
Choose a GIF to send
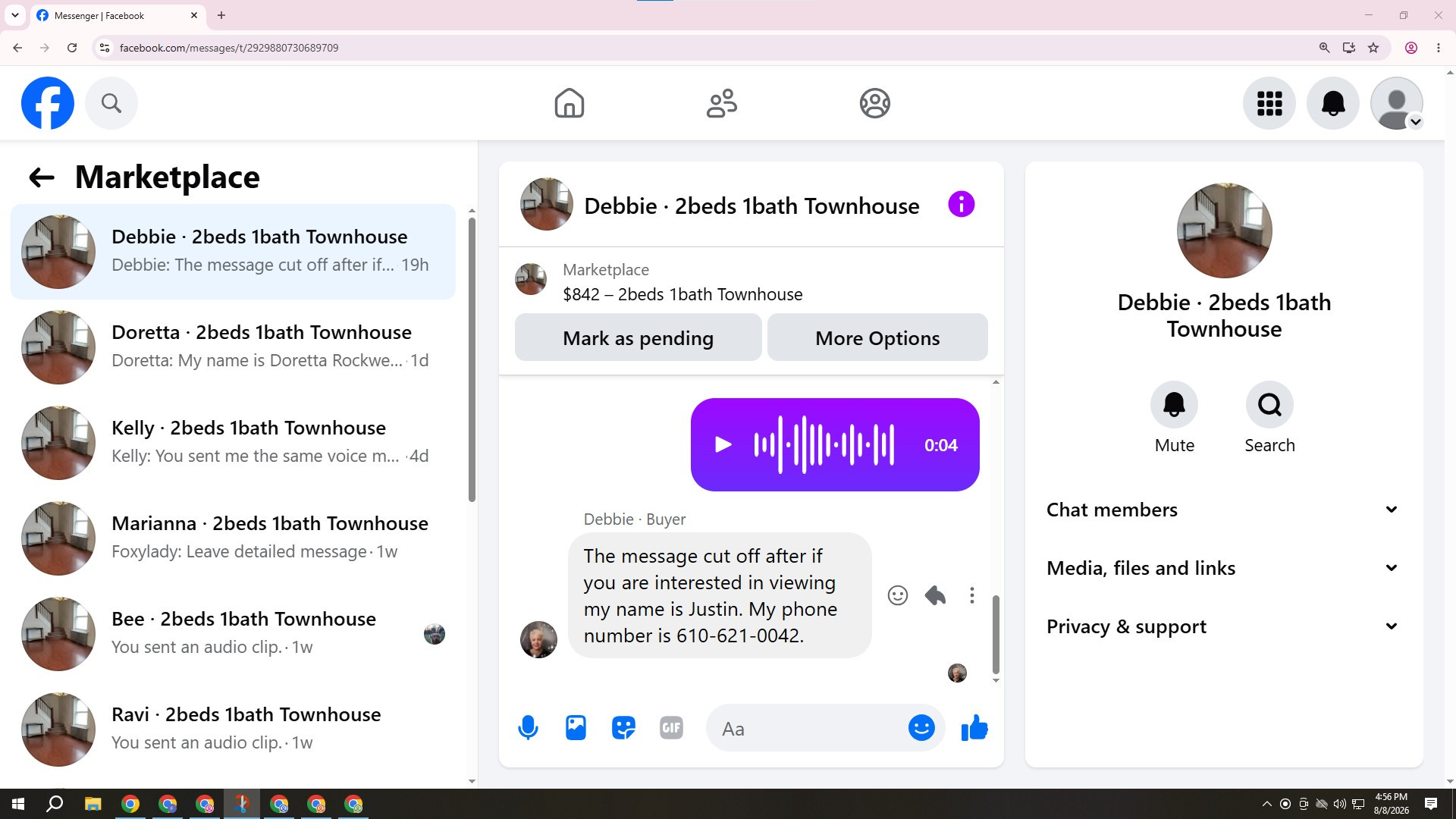(671, 728)
